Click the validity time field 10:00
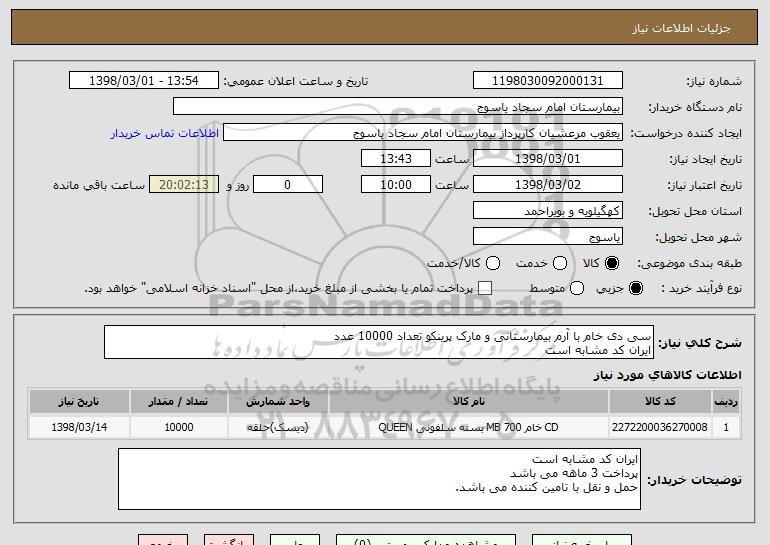Screen dimensions: 770x545 click(396, 185)
